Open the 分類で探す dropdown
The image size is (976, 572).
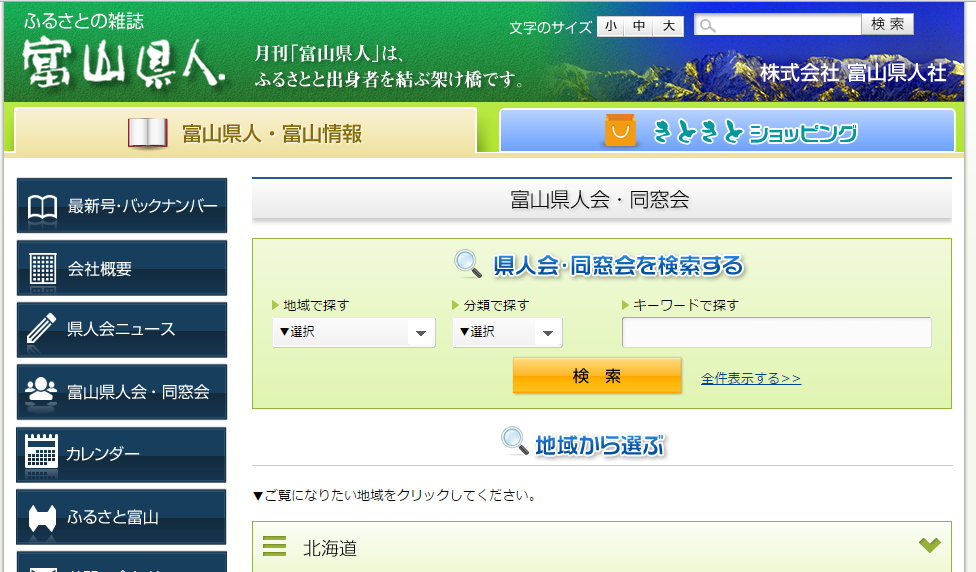point(507,332)
